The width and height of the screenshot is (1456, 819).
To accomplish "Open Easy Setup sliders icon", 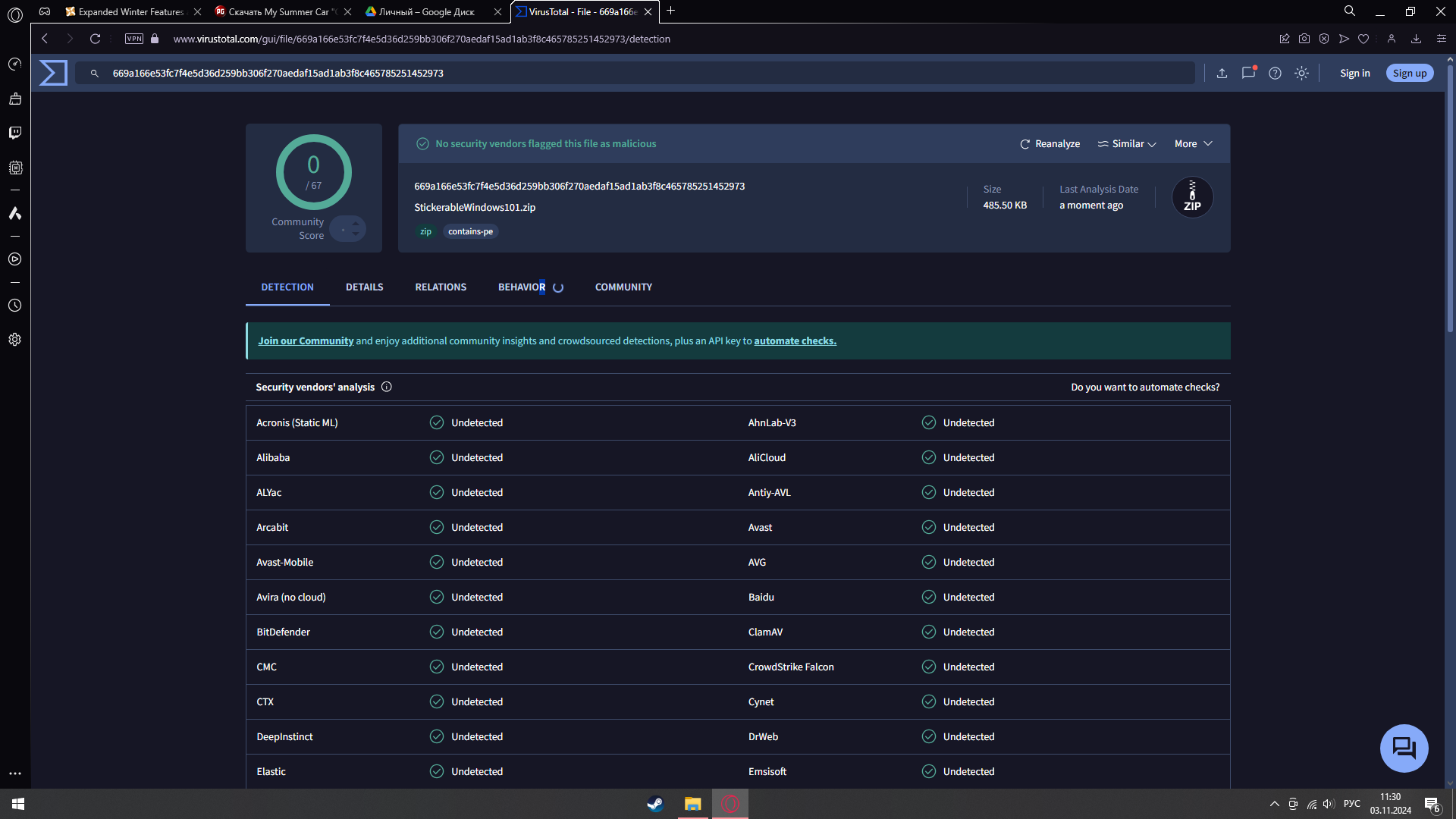I will point(1442,39).
